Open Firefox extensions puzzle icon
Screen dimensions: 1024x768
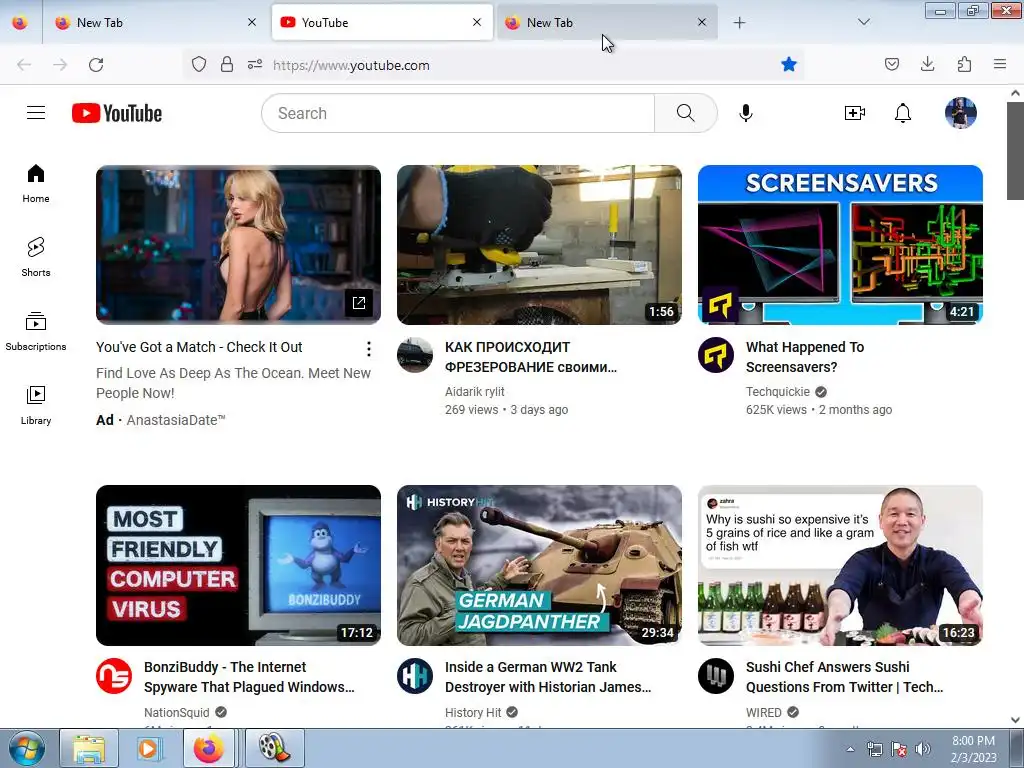pos(964,64)
